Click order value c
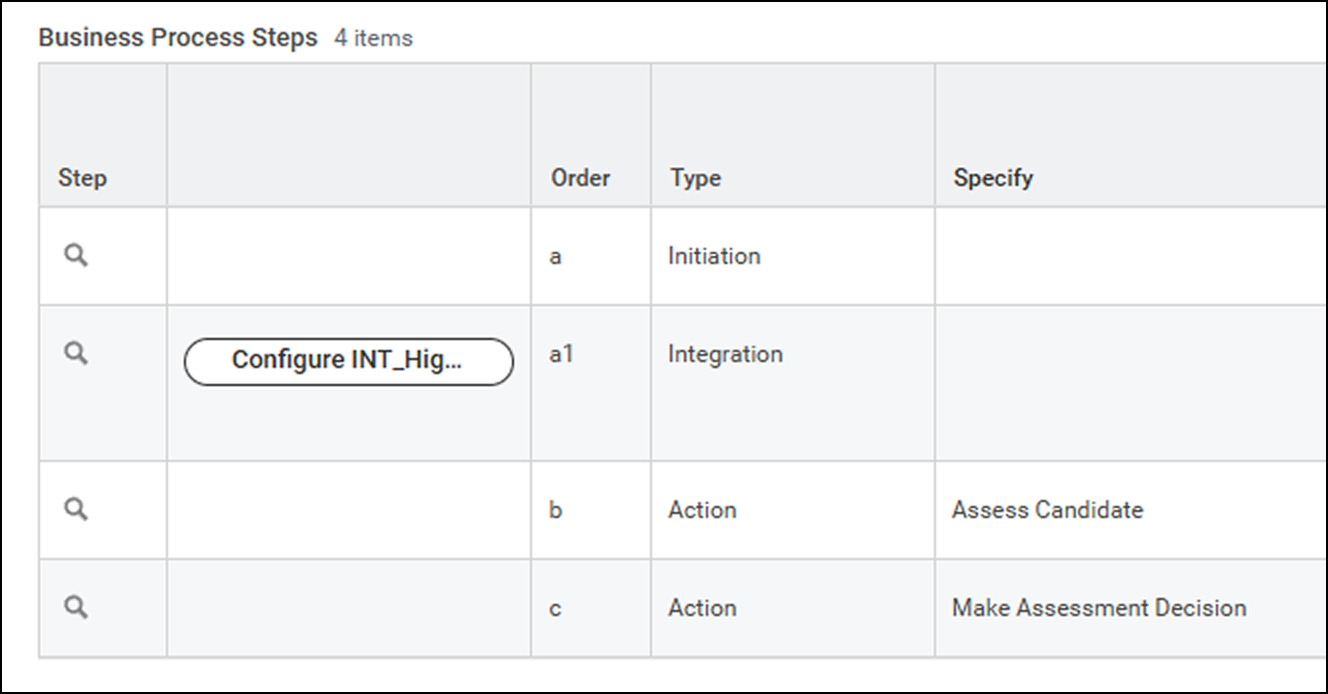This screenshot has height=694, width=1328. point(556,608)
